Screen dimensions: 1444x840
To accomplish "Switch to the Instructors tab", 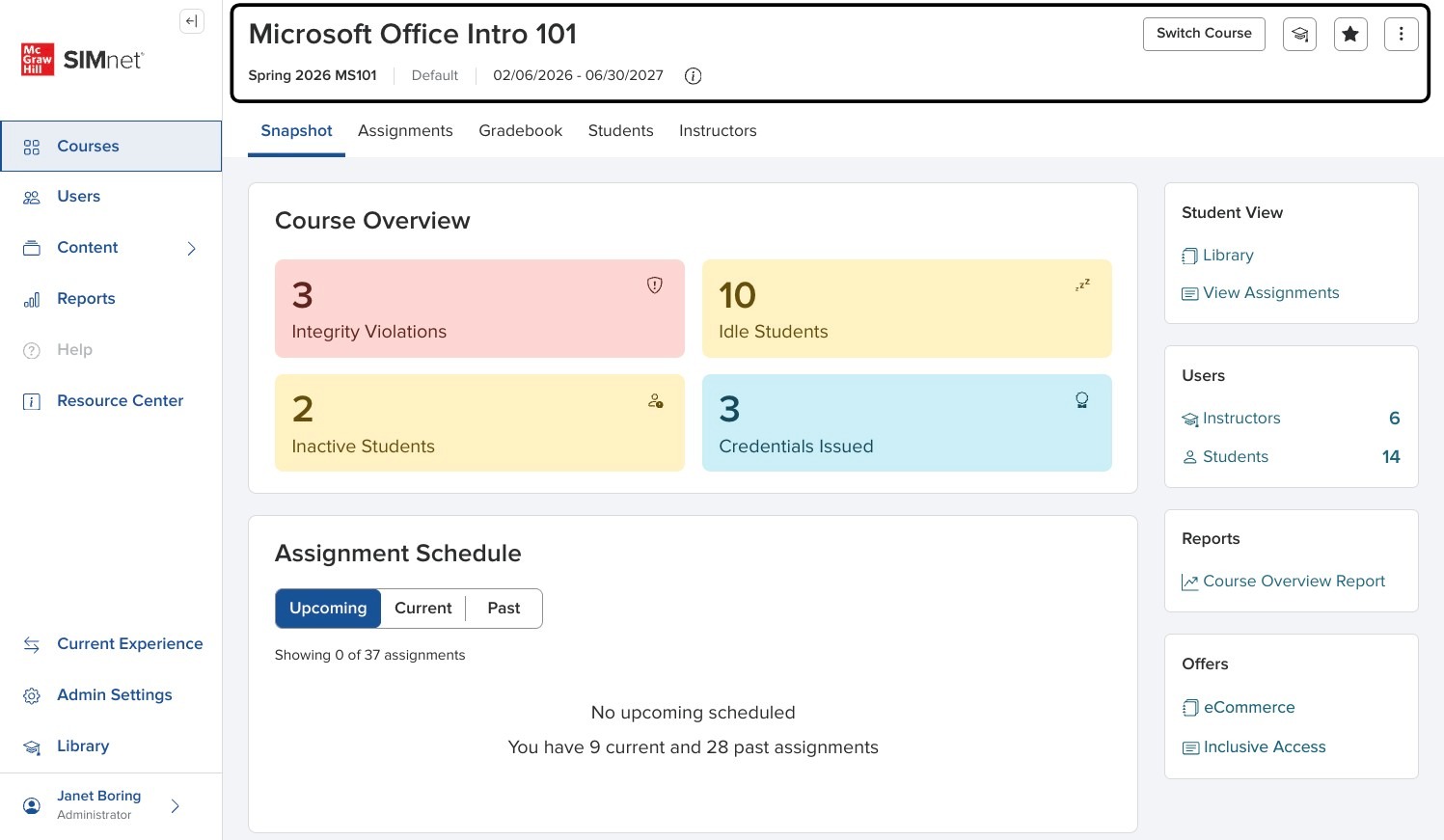I will 718,131.
